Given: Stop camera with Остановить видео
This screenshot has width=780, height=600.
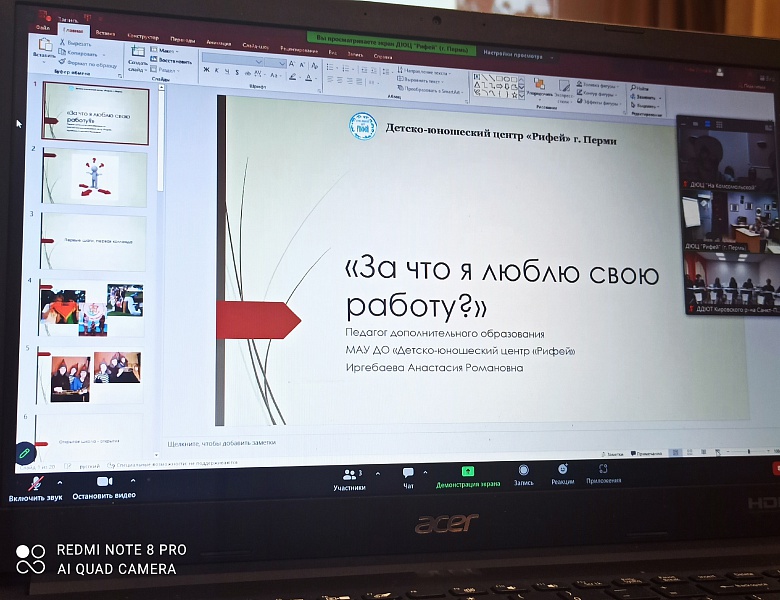Looking at the screenshot, I should 104,488.
